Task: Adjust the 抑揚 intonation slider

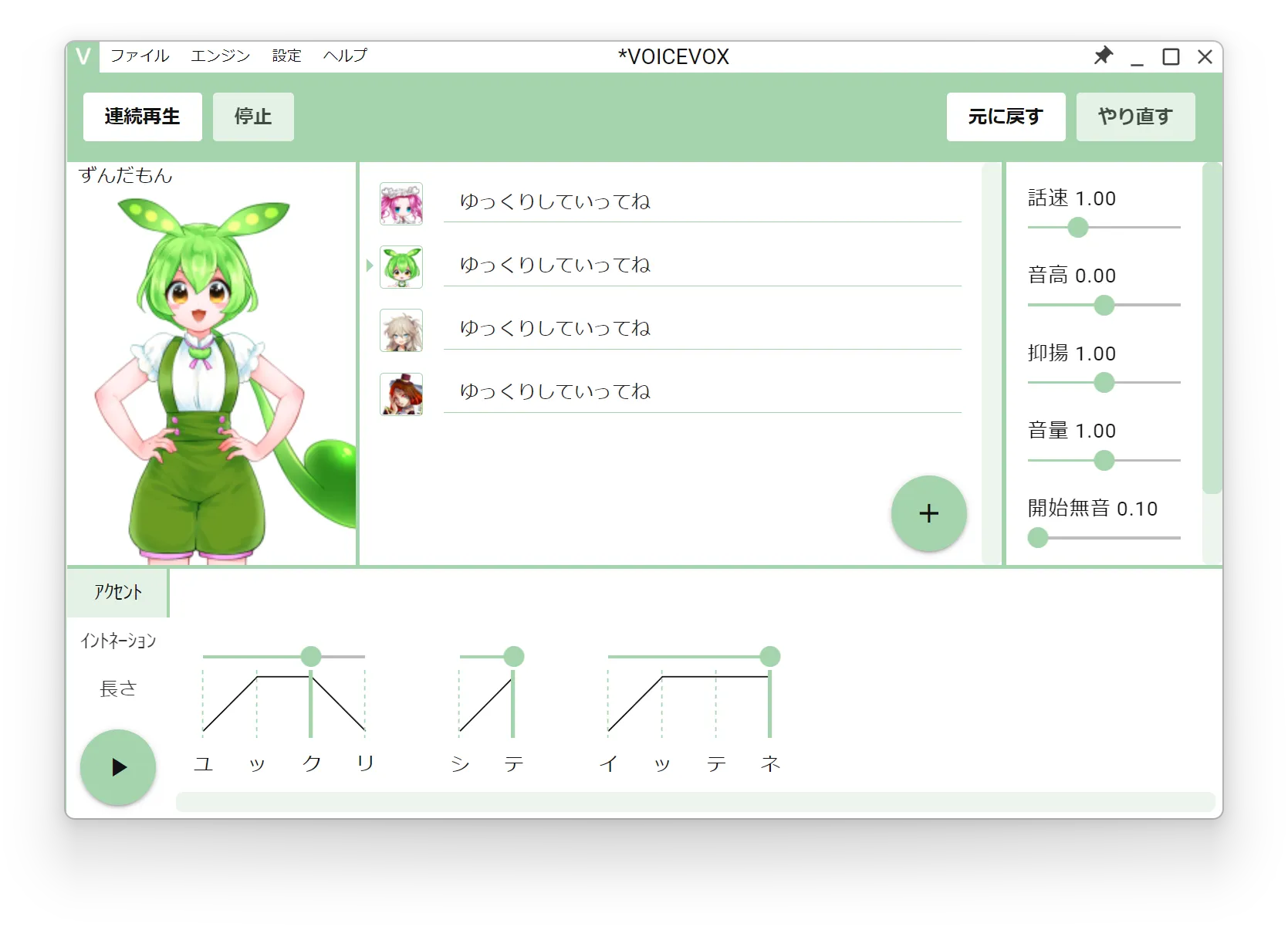Action: [1104, 382]
